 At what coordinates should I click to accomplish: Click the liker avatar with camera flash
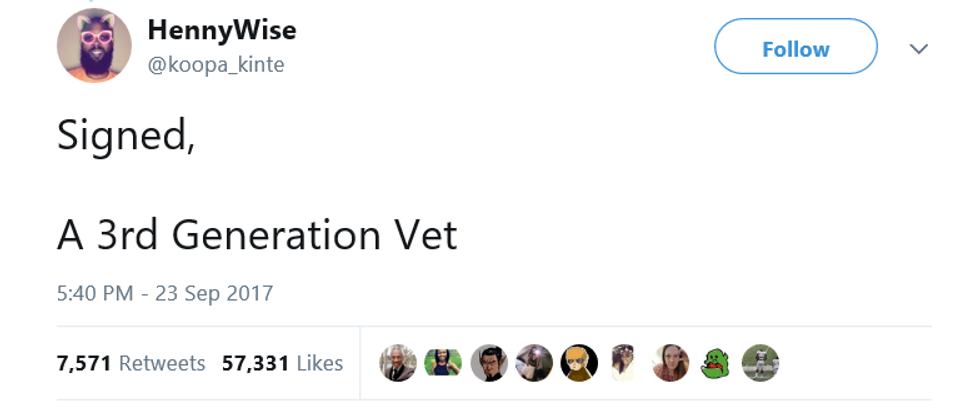pos(534,363)
